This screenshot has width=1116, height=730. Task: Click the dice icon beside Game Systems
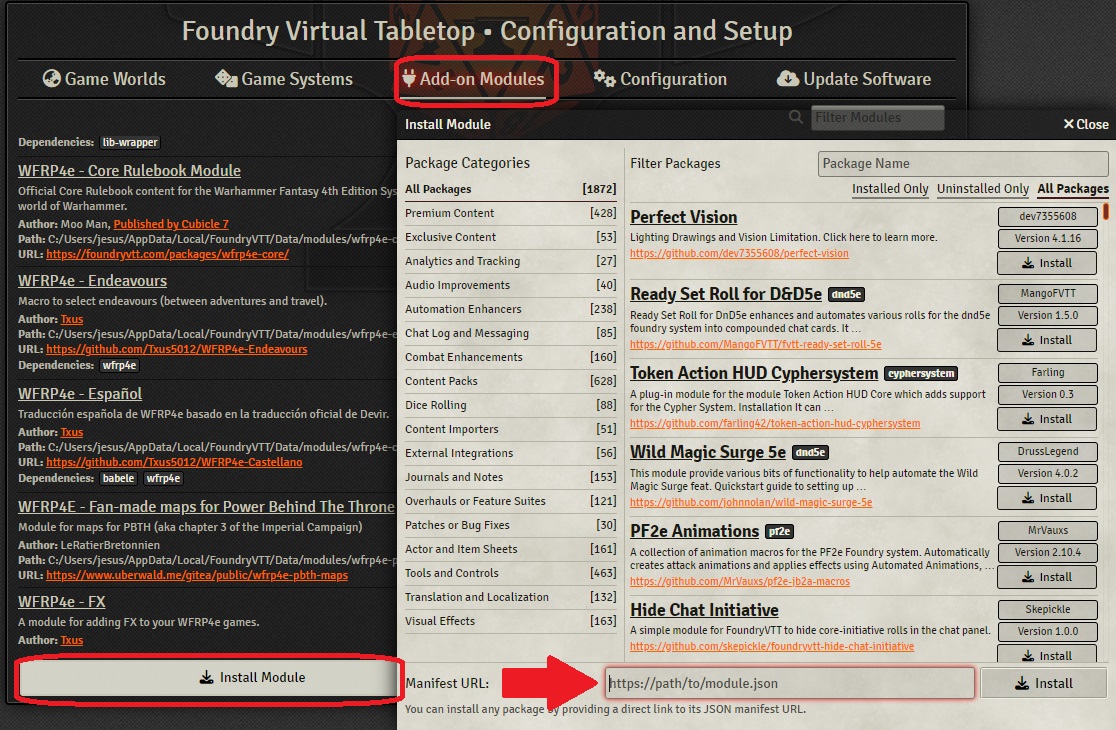pyautogui.click(x=226, y=78)
